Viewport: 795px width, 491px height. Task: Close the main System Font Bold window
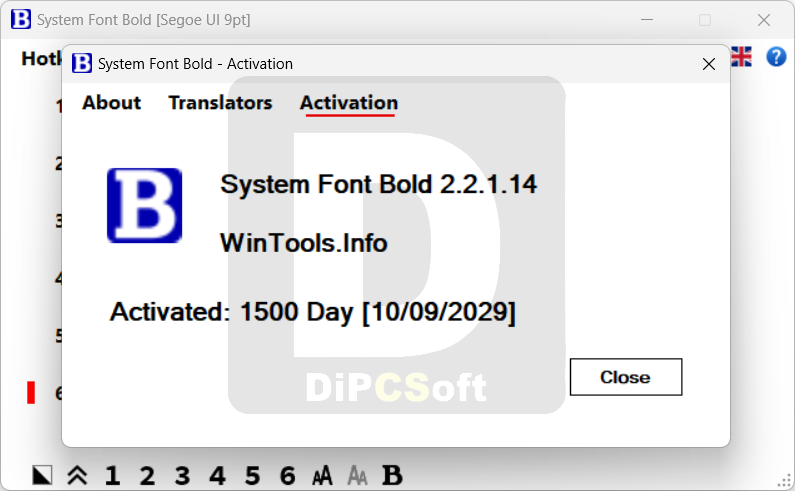point(764,20)
